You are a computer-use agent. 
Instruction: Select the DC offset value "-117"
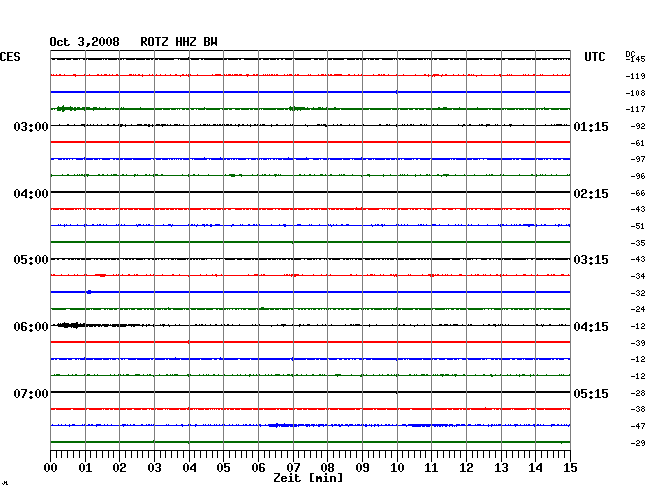[635, 109]
